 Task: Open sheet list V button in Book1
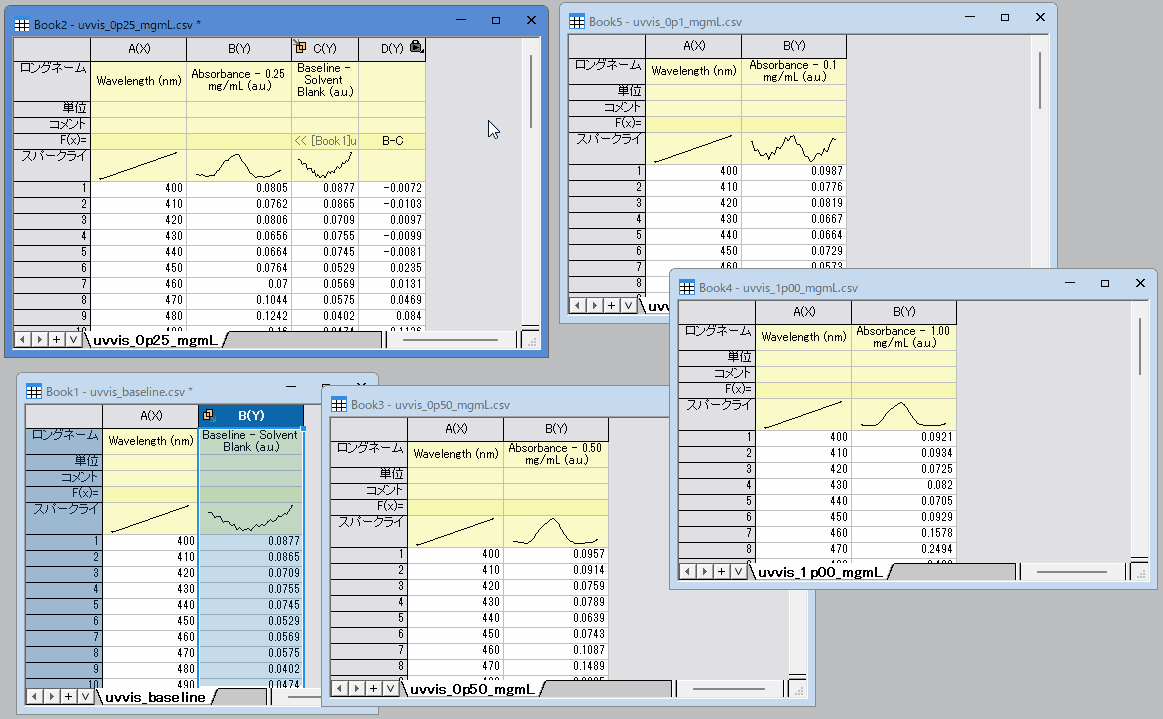[85, 697]
